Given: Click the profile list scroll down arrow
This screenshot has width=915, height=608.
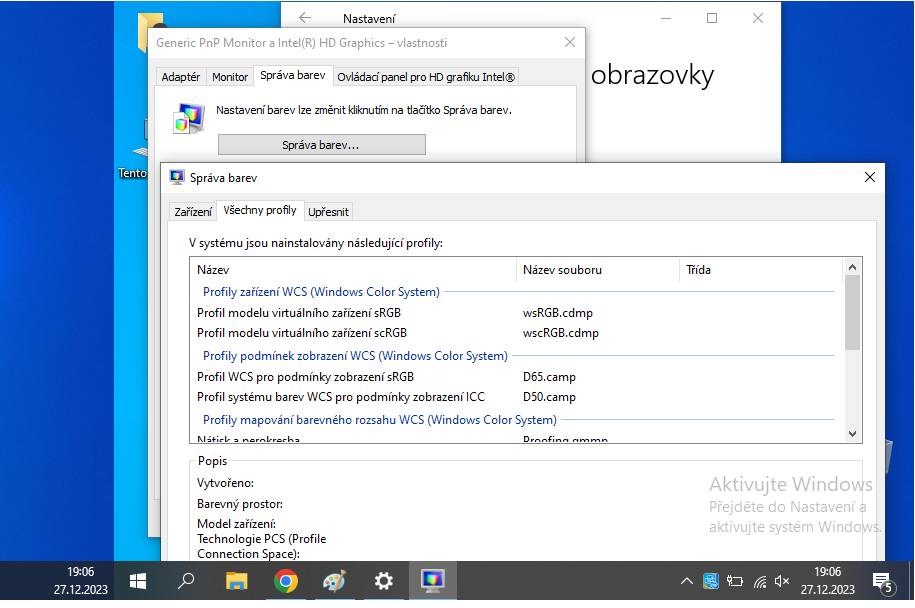Looking at the screenshot, I should 852,434.
